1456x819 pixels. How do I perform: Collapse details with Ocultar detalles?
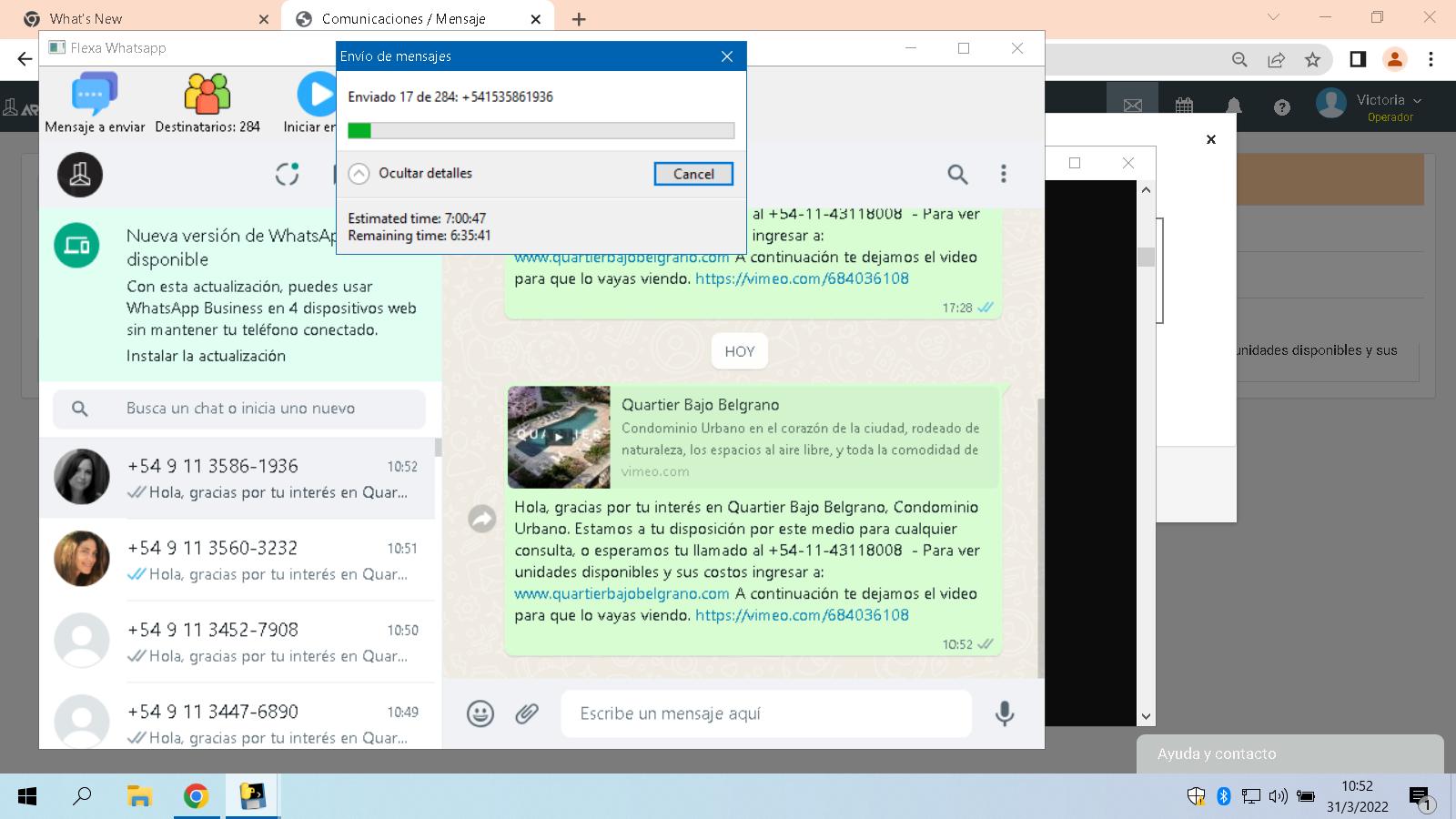click(x=410, y=173)
